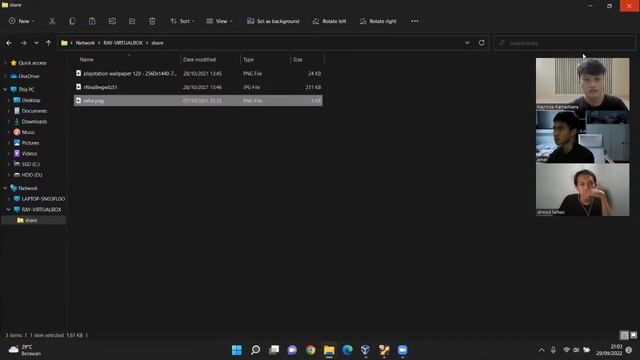This screenshot has height=360, width=640.
Task: Open Downloads in sidebar
Action: coord(34,121)
